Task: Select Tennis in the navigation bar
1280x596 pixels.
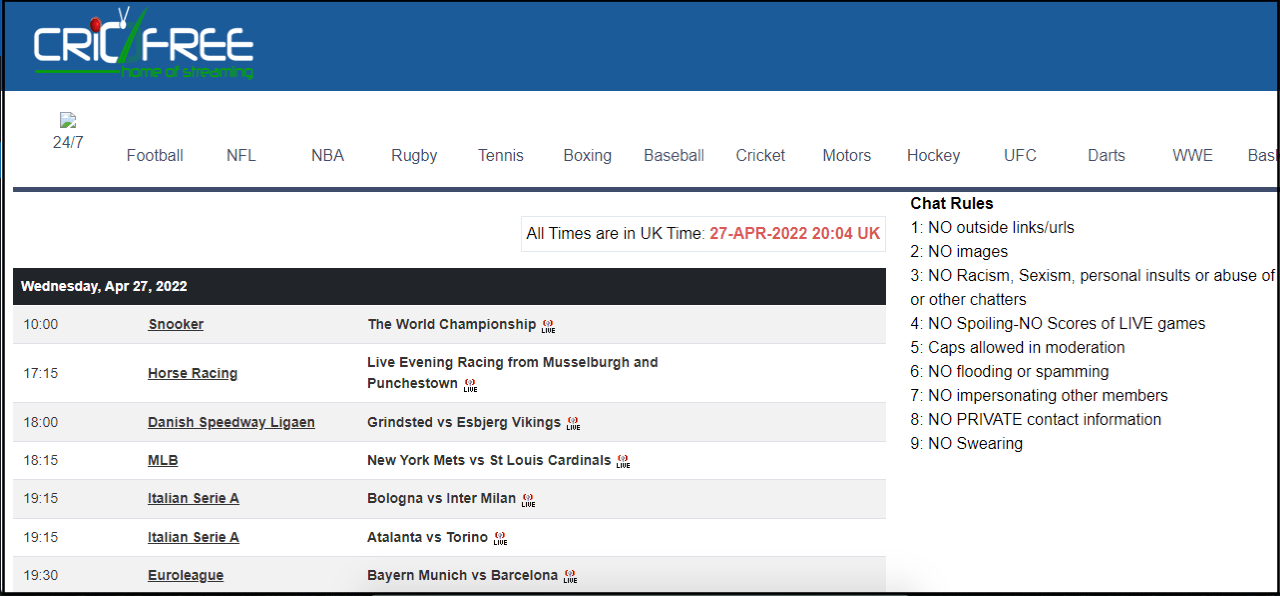Action: [501, 155]
